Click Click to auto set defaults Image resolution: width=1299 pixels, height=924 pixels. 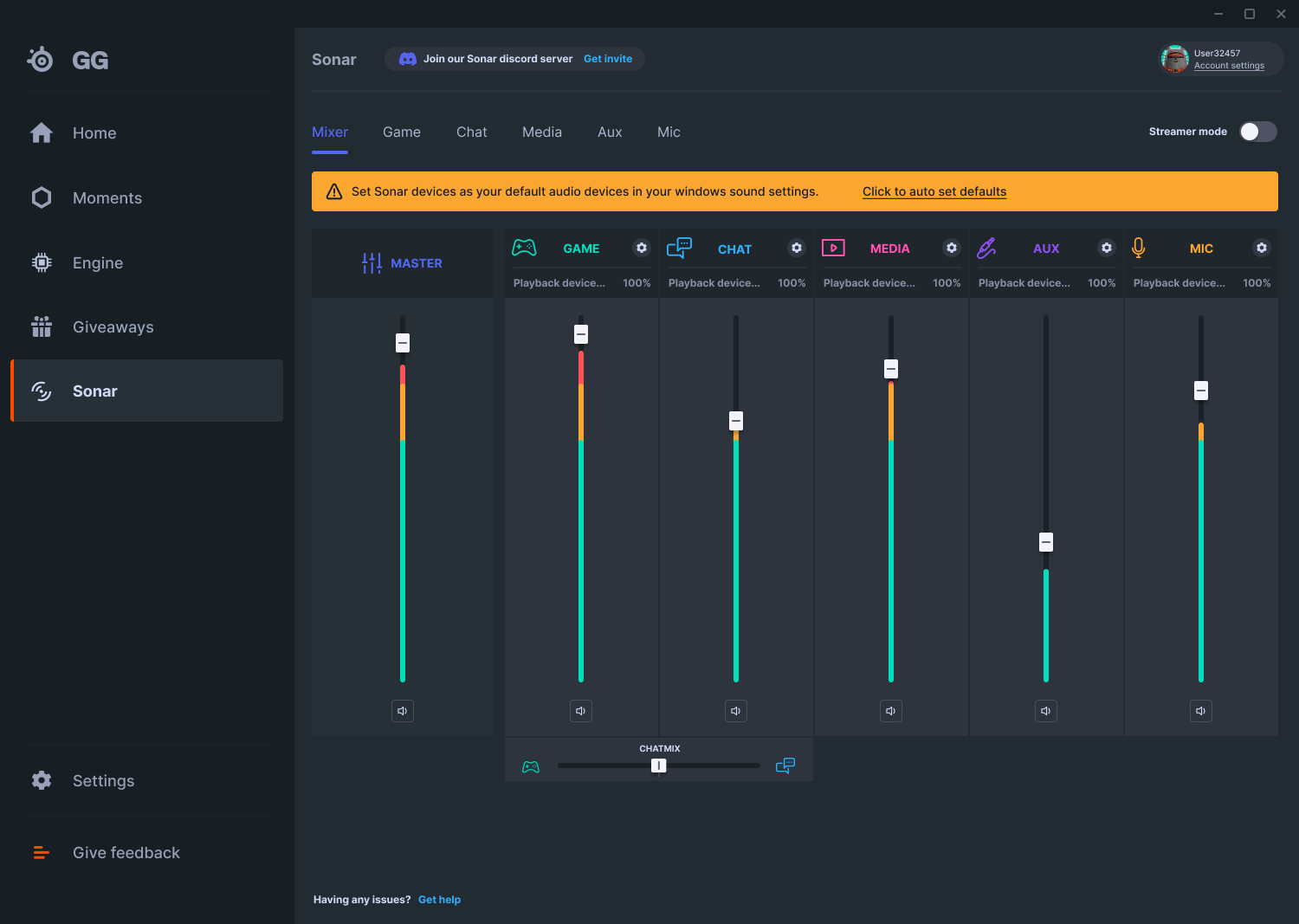[934, 191]
